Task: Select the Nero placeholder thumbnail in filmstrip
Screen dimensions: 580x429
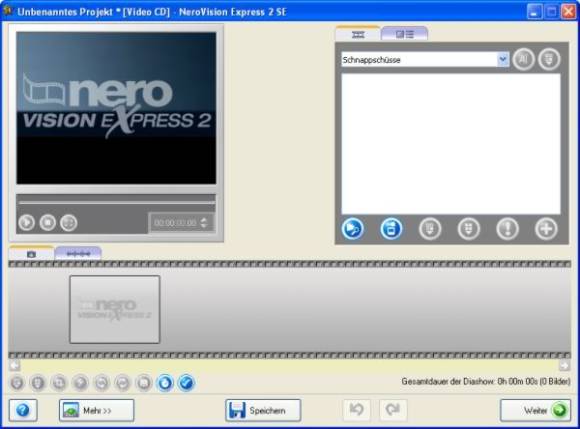Action: pyautogui.click(x=115, y=309)
